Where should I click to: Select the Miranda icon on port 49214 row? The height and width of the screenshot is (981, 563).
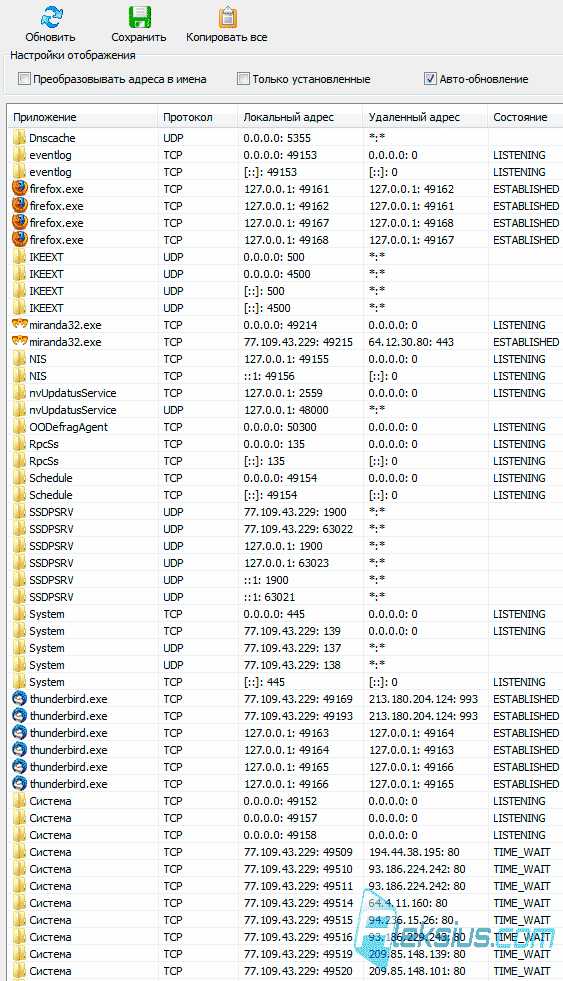(20, 324)
